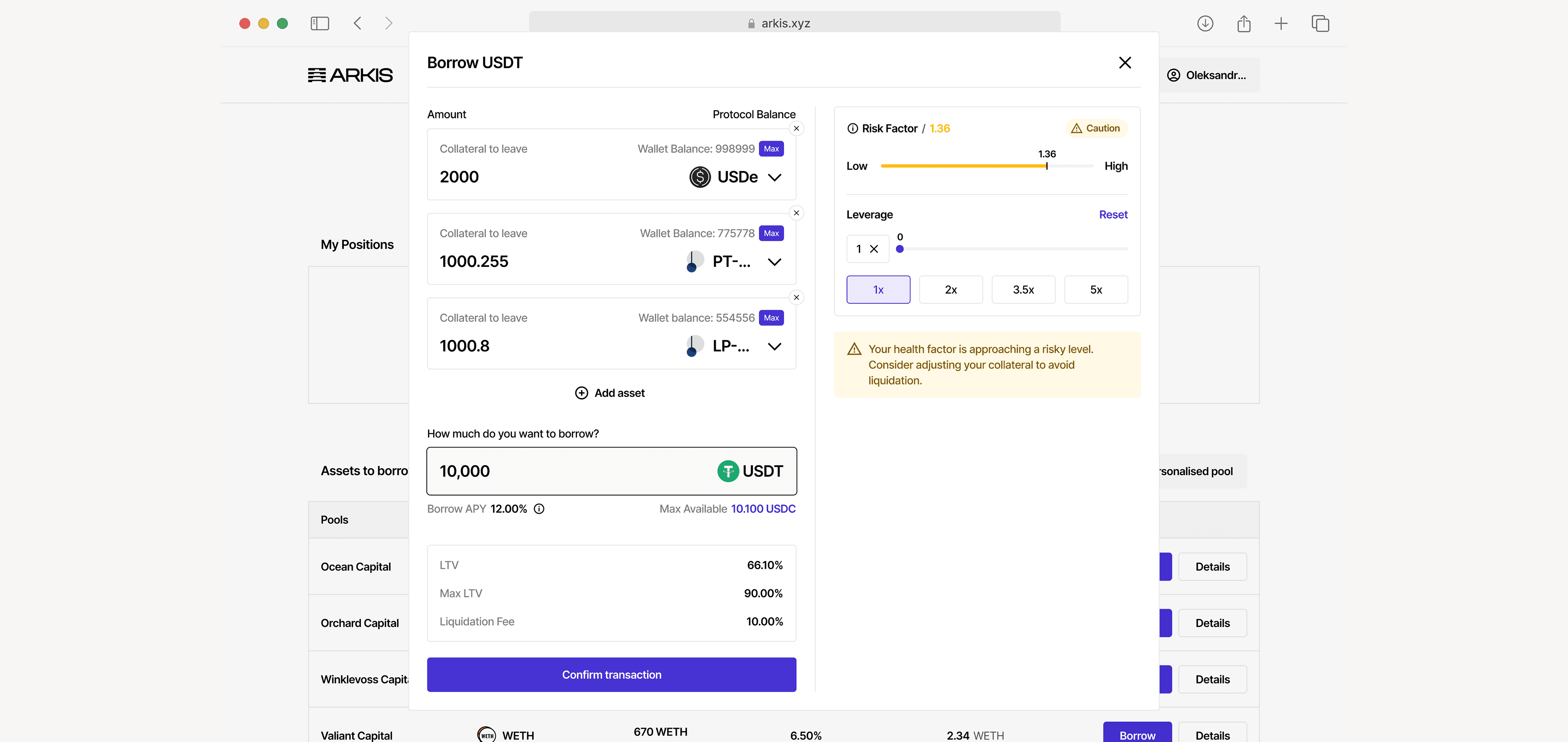Click the USDe token icon
Viewport: 1568px width, 742px height.
point(700,177)
